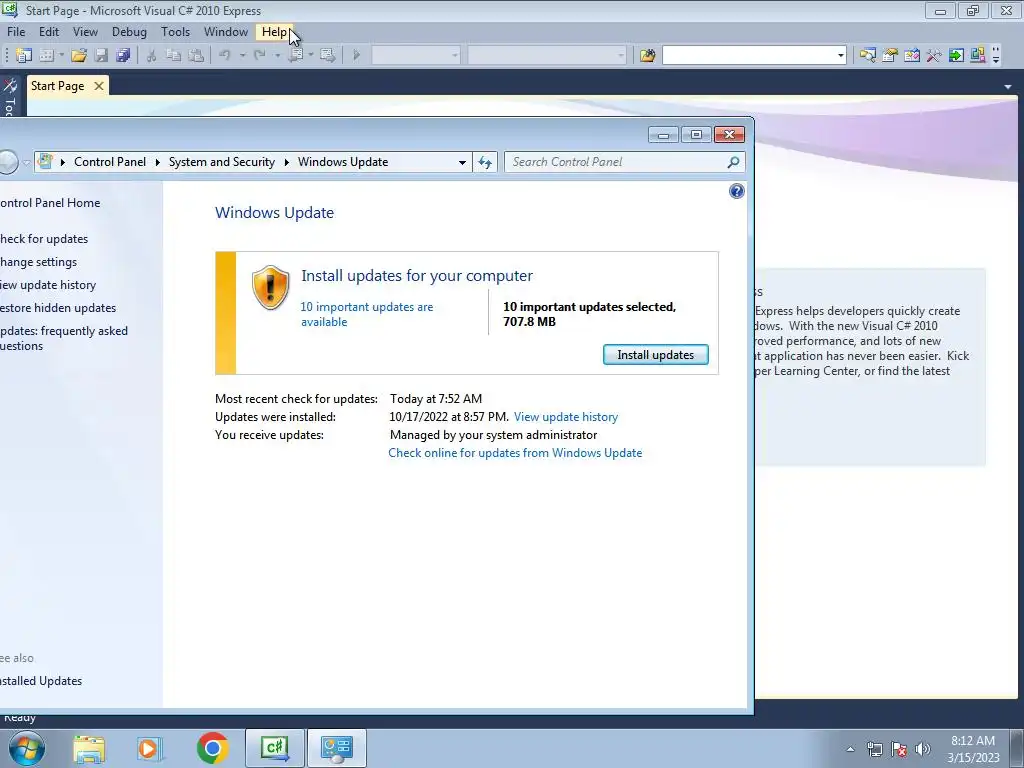The height and width of the screenshot is (768, 1024).
Task: Click the Find combo box text field
Action: coord(749,56)
